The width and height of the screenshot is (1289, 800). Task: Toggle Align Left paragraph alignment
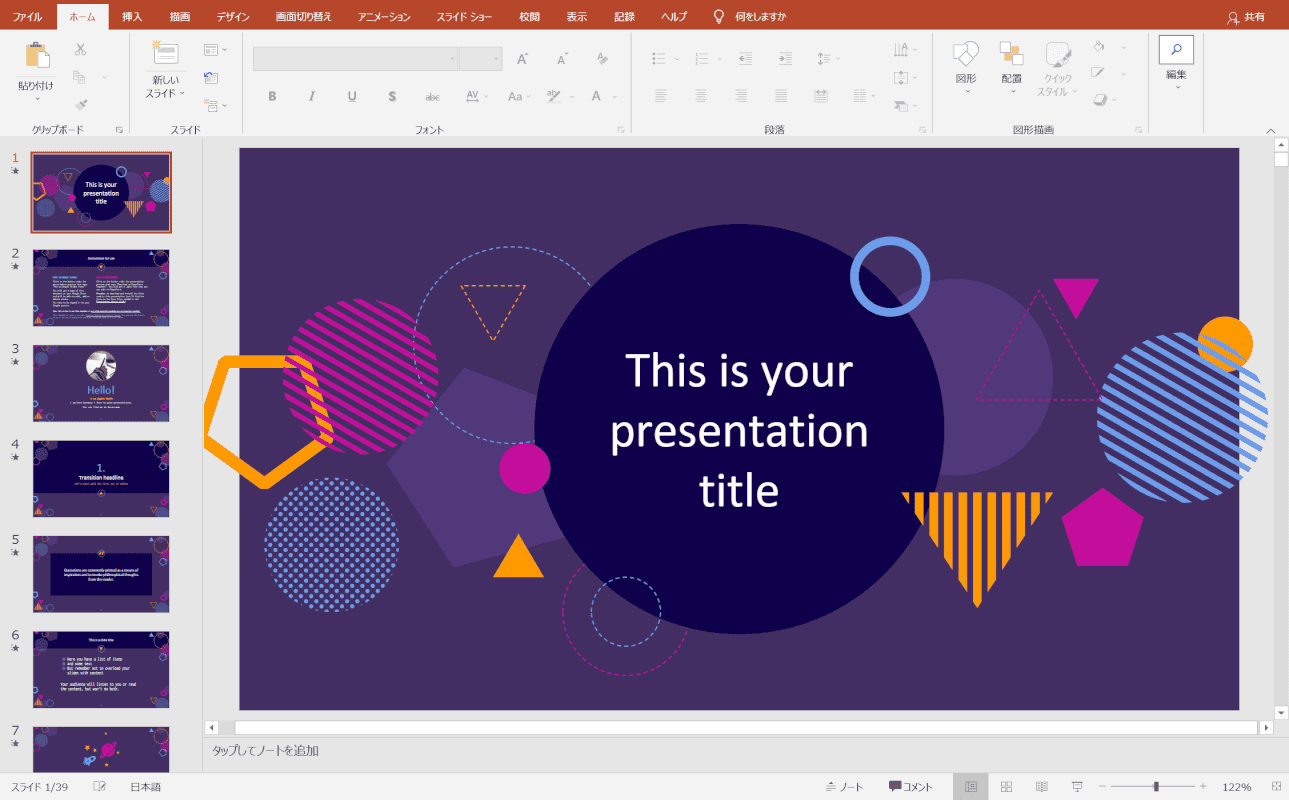661,96
